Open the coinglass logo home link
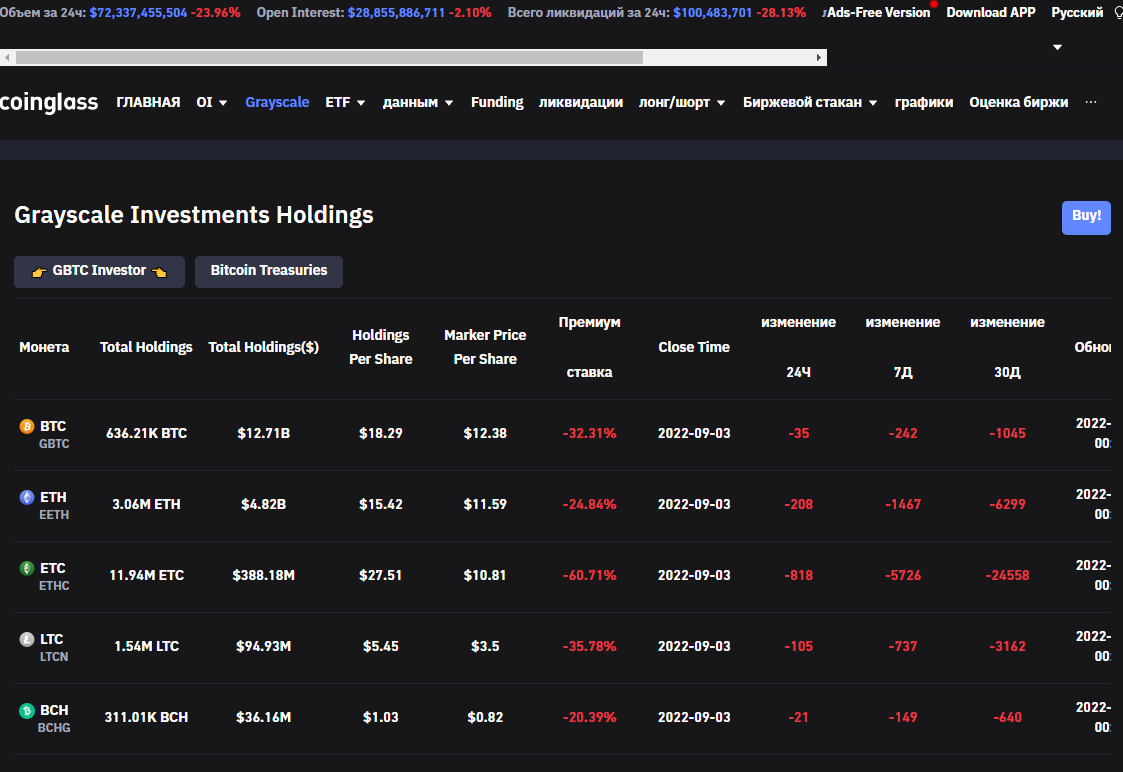This screenshot has height=772, width=1123. coord(49,102)
